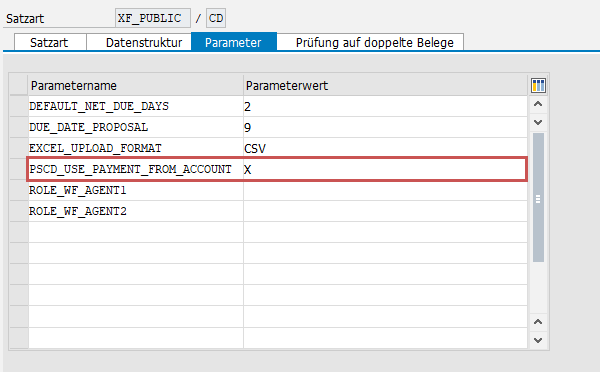Select the row marker for EXCEL_UPLOAD_FORMAT
The width and height of the screenshot is (600, 372).
point(19,148)
